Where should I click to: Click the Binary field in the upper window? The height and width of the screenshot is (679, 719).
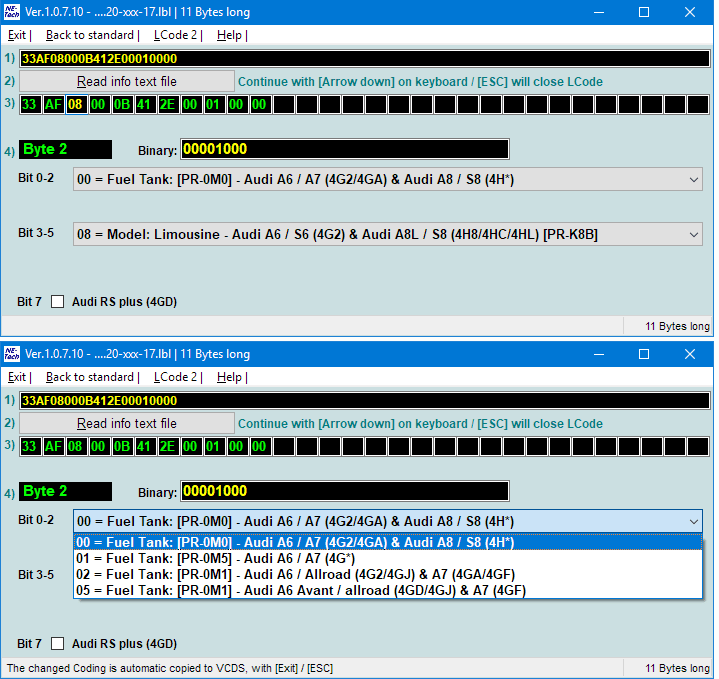point(345,149)
